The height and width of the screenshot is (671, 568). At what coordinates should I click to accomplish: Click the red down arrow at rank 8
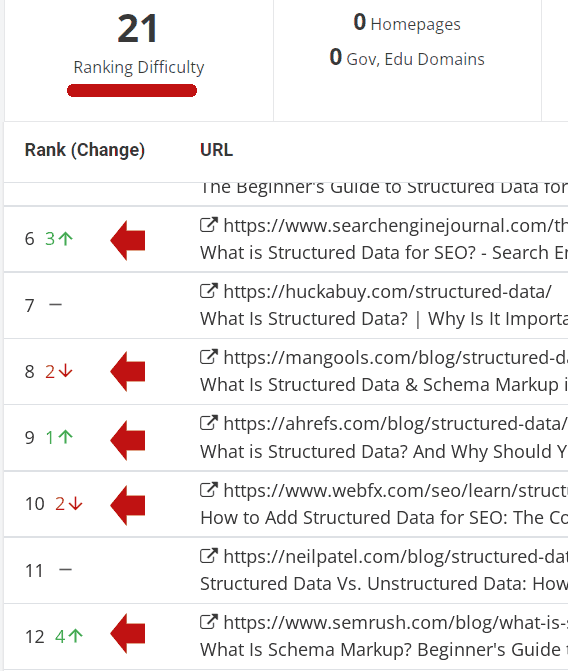(65, 371)
